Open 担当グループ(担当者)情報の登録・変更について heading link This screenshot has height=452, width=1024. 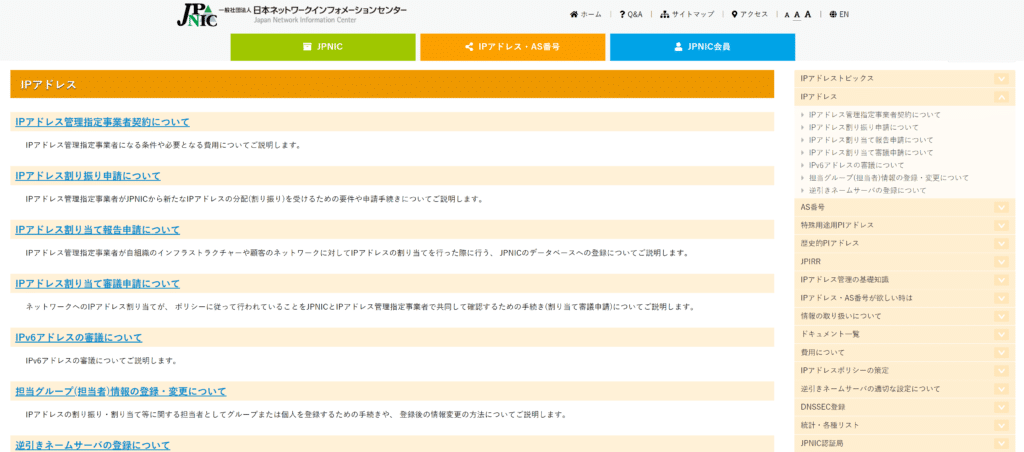(x=121, y=391)
